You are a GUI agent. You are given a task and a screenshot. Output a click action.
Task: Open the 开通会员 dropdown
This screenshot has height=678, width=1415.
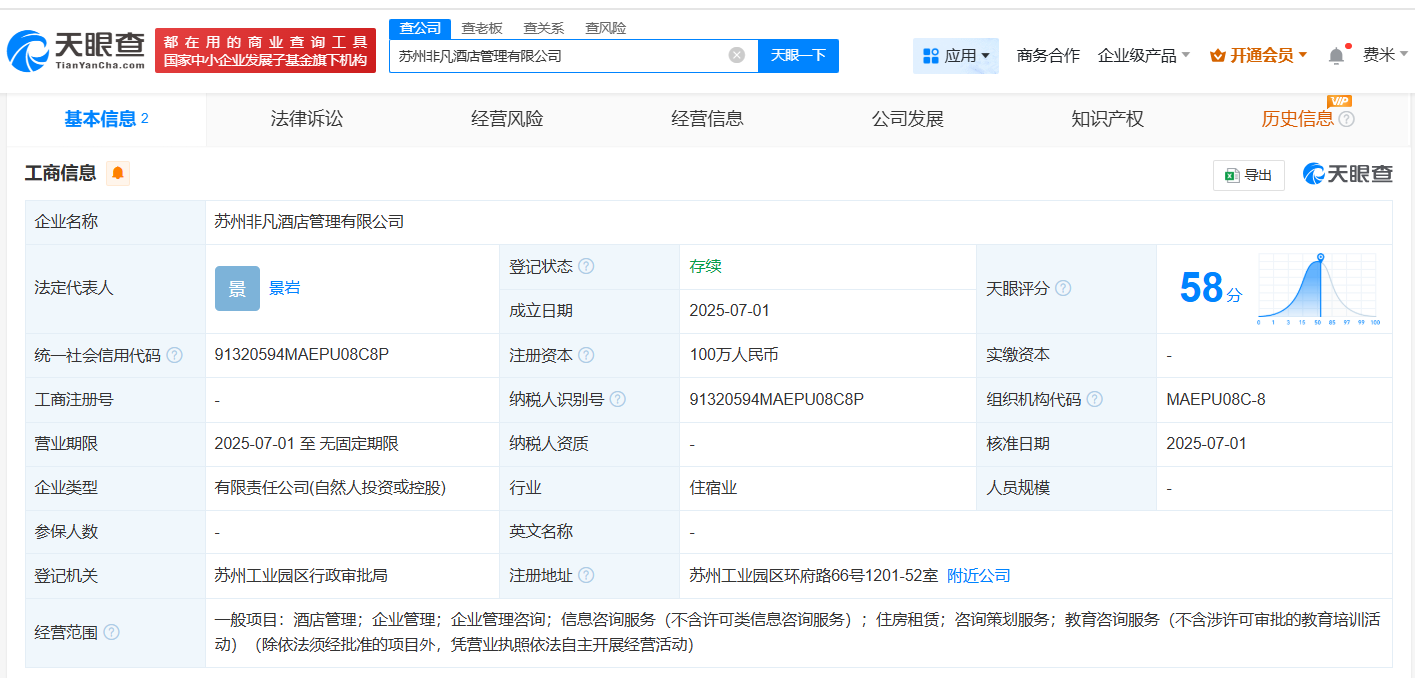click(x=1258, y=56)
